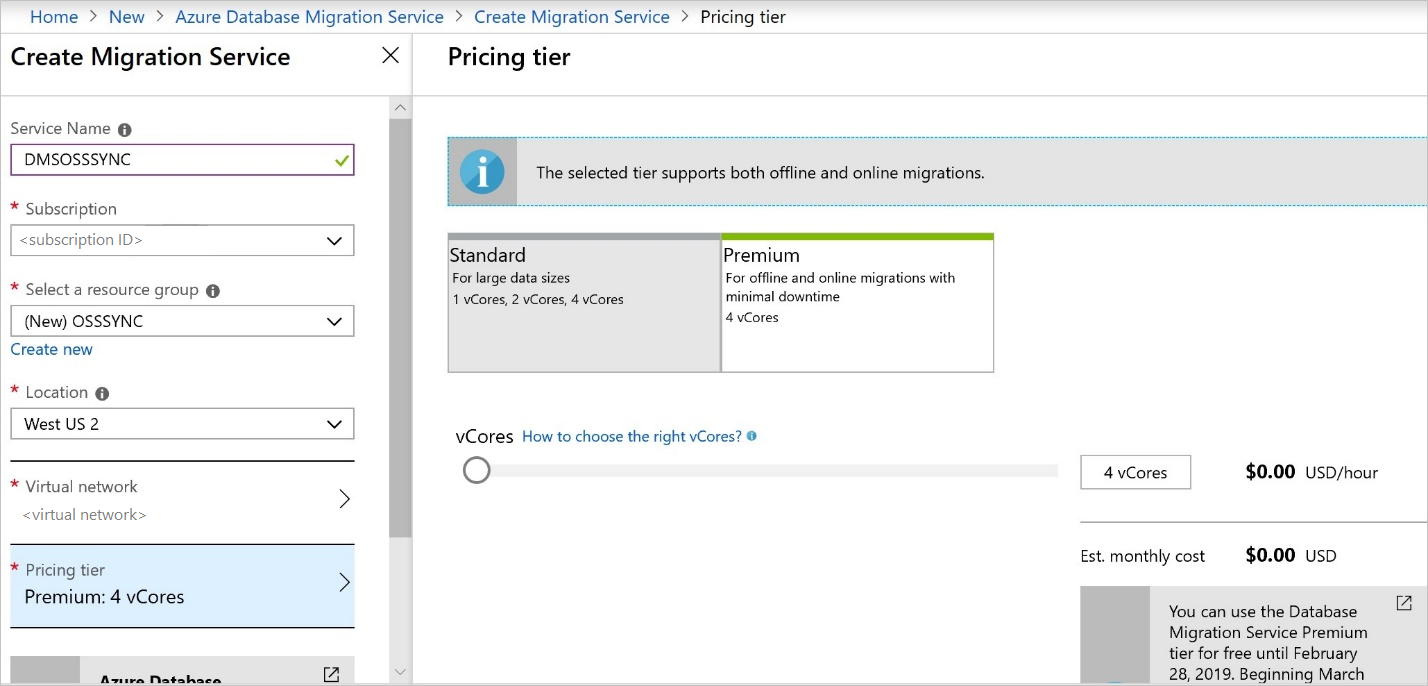Open external link icon on Azure Database card

click(331, 674)
